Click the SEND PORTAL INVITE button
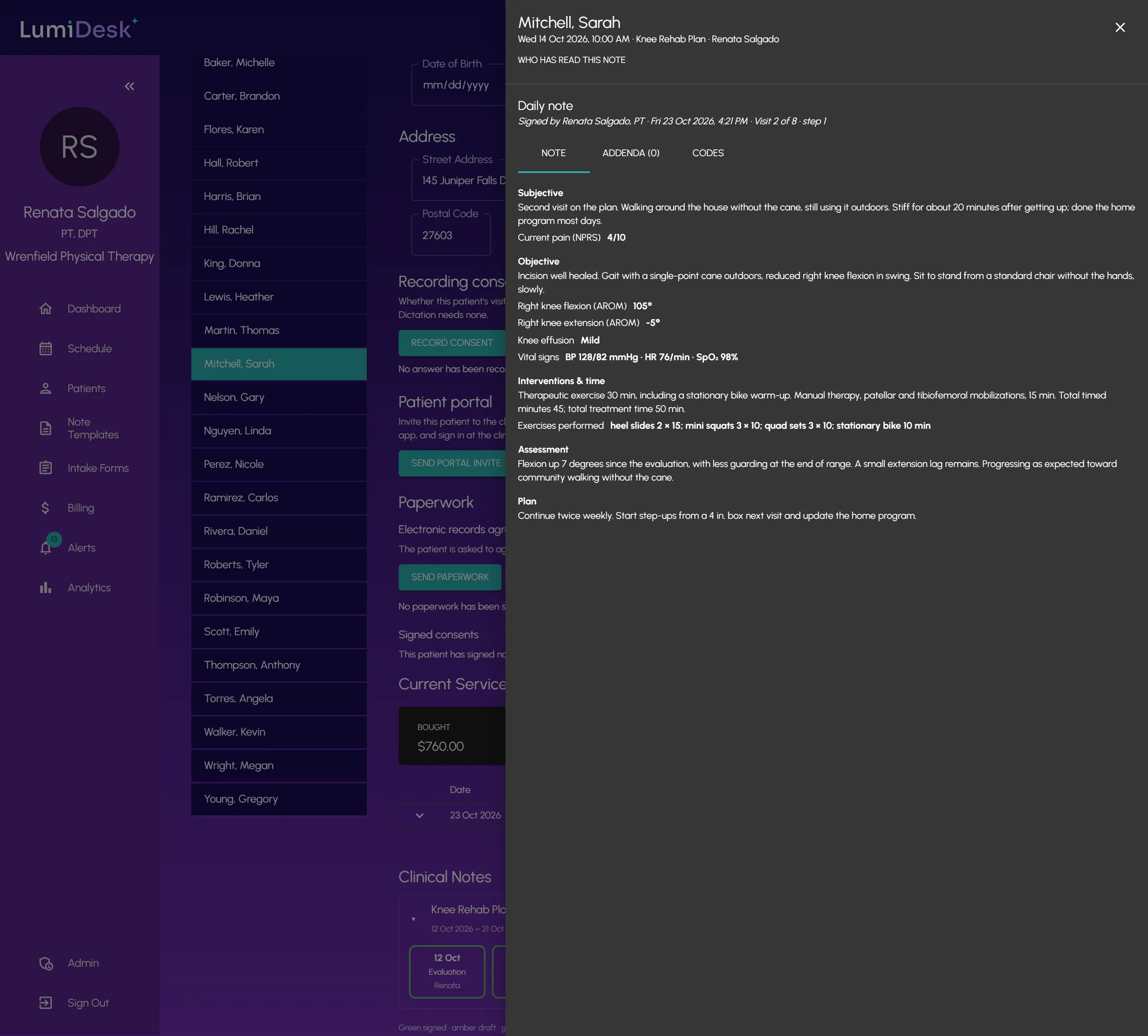 point(452,463)
